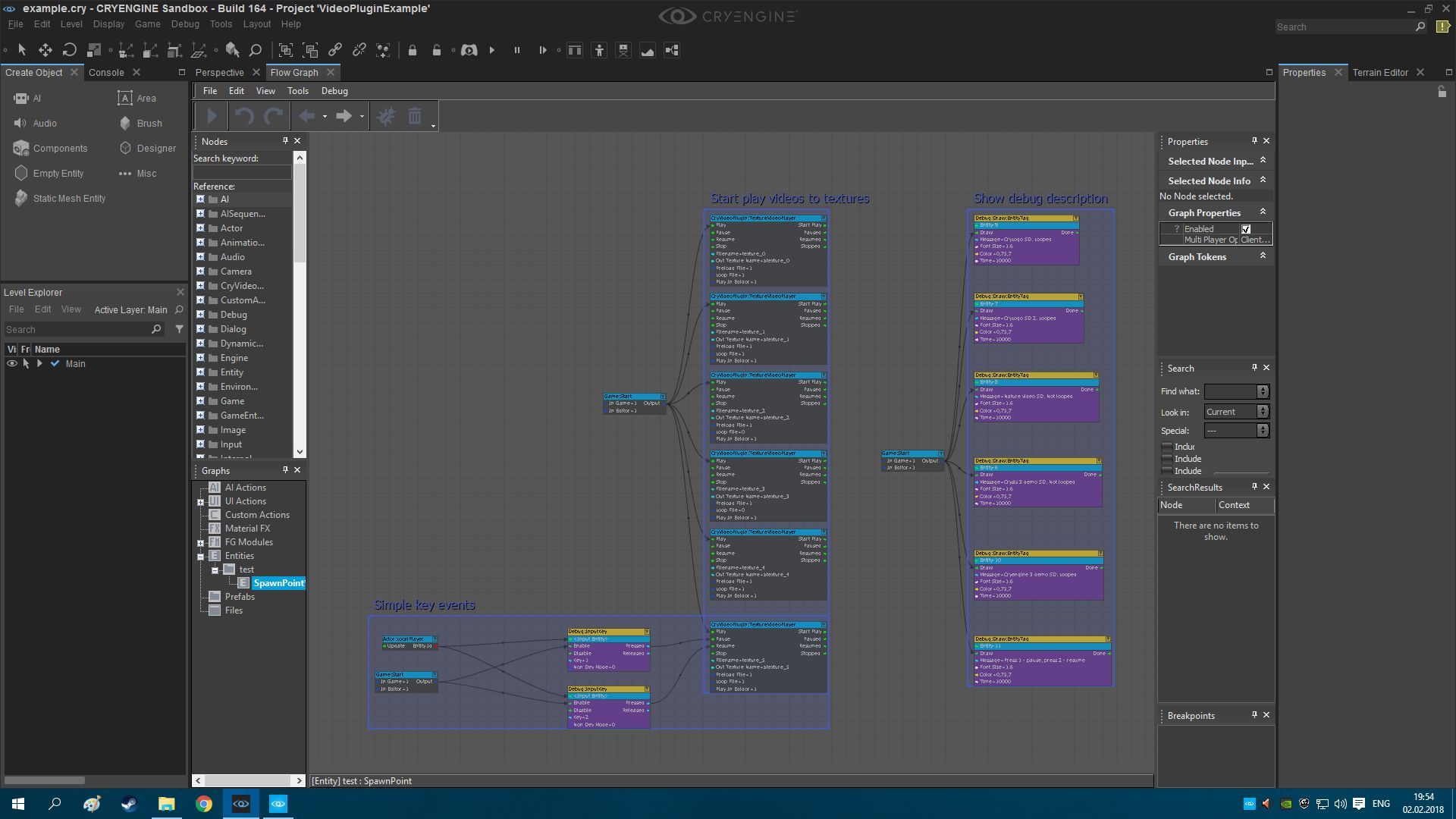The image size is (1456, 819).
Task: Collapse the Graph Properties section
Action: click(x=1263, y=212)
